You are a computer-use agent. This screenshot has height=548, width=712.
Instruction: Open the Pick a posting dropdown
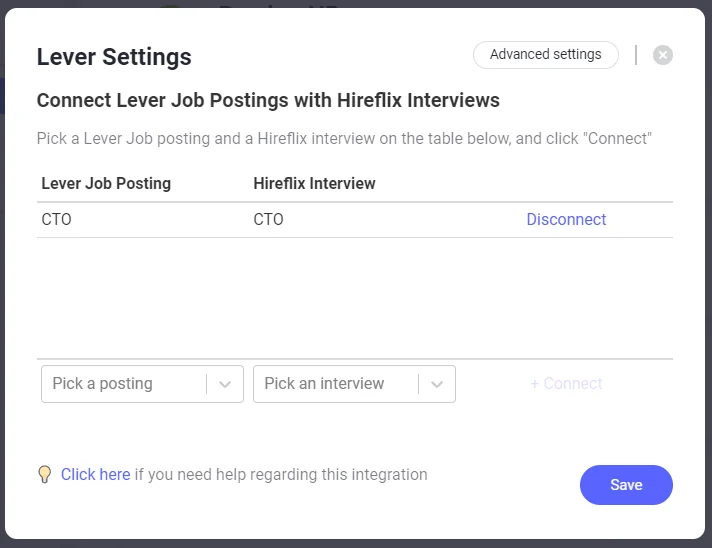tap(142, 384)
